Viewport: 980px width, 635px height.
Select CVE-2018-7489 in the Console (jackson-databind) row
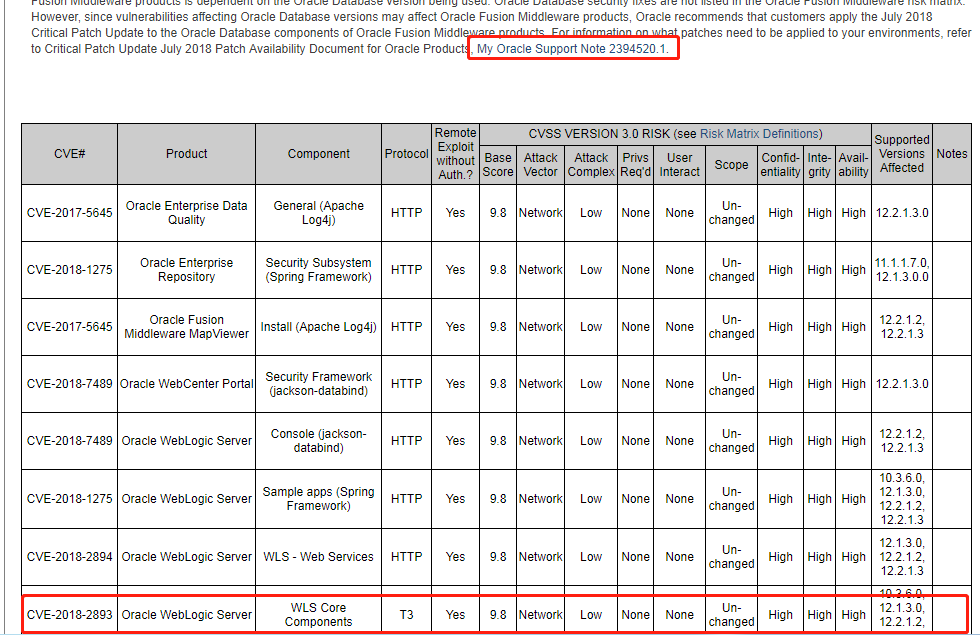[x=69, y=441]
